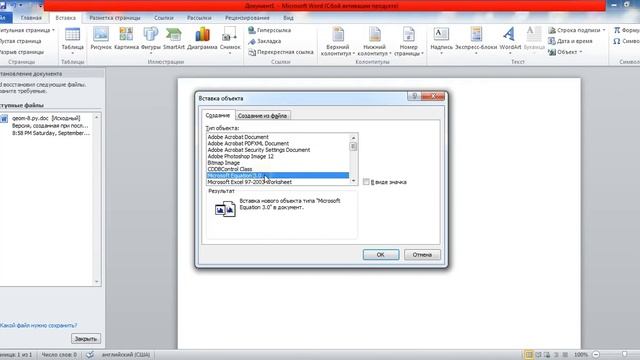Insert a SmartArt graphic

[x=173, y=39]
